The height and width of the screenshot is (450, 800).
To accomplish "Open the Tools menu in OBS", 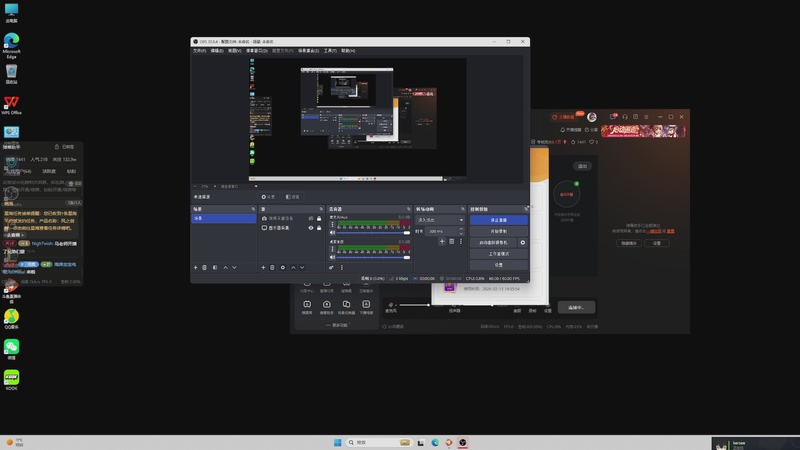I will click(x=330, y=50).
